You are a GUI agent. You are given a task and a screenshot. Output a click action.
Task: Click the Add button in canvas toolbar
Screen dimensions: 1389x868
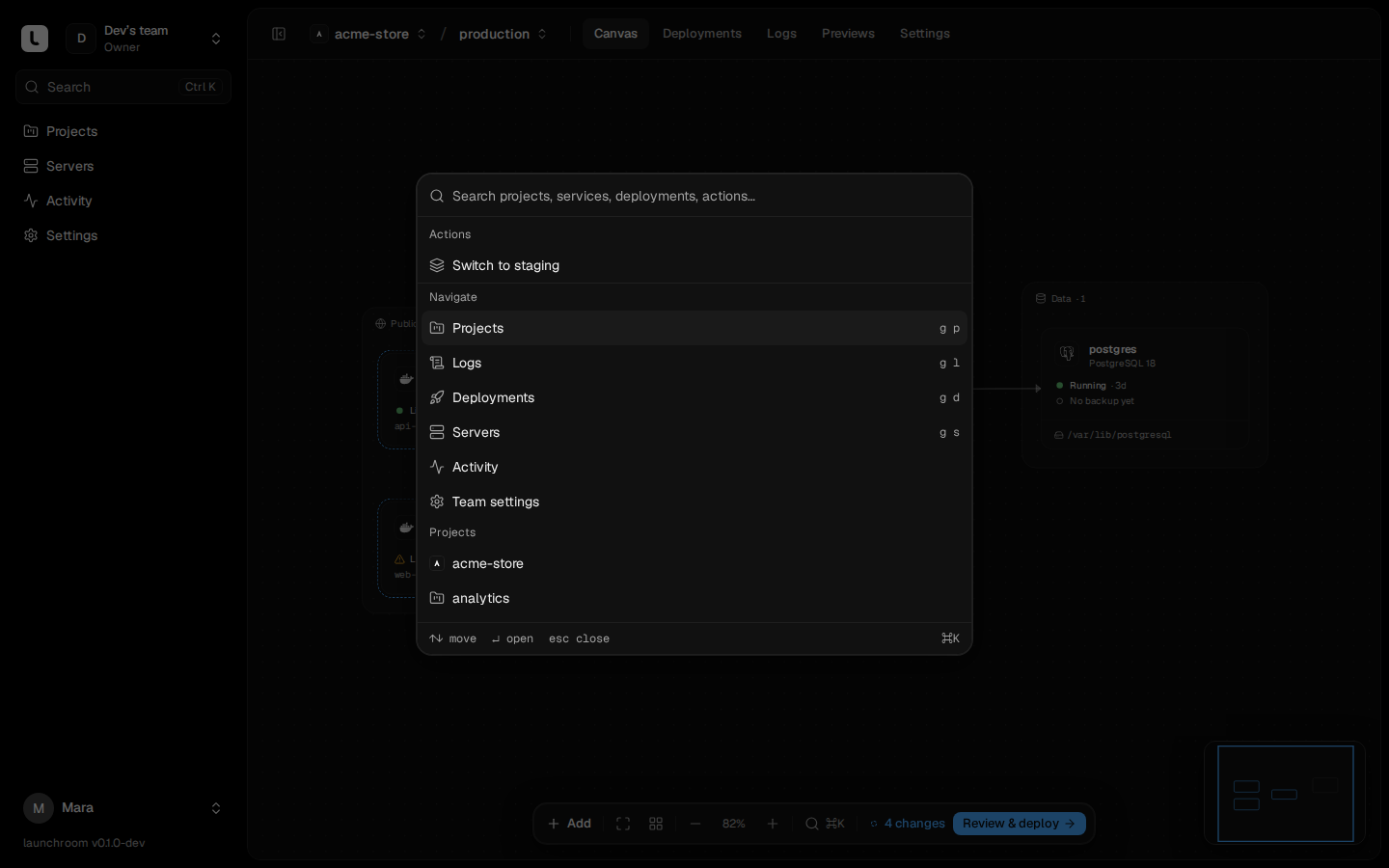569,824
